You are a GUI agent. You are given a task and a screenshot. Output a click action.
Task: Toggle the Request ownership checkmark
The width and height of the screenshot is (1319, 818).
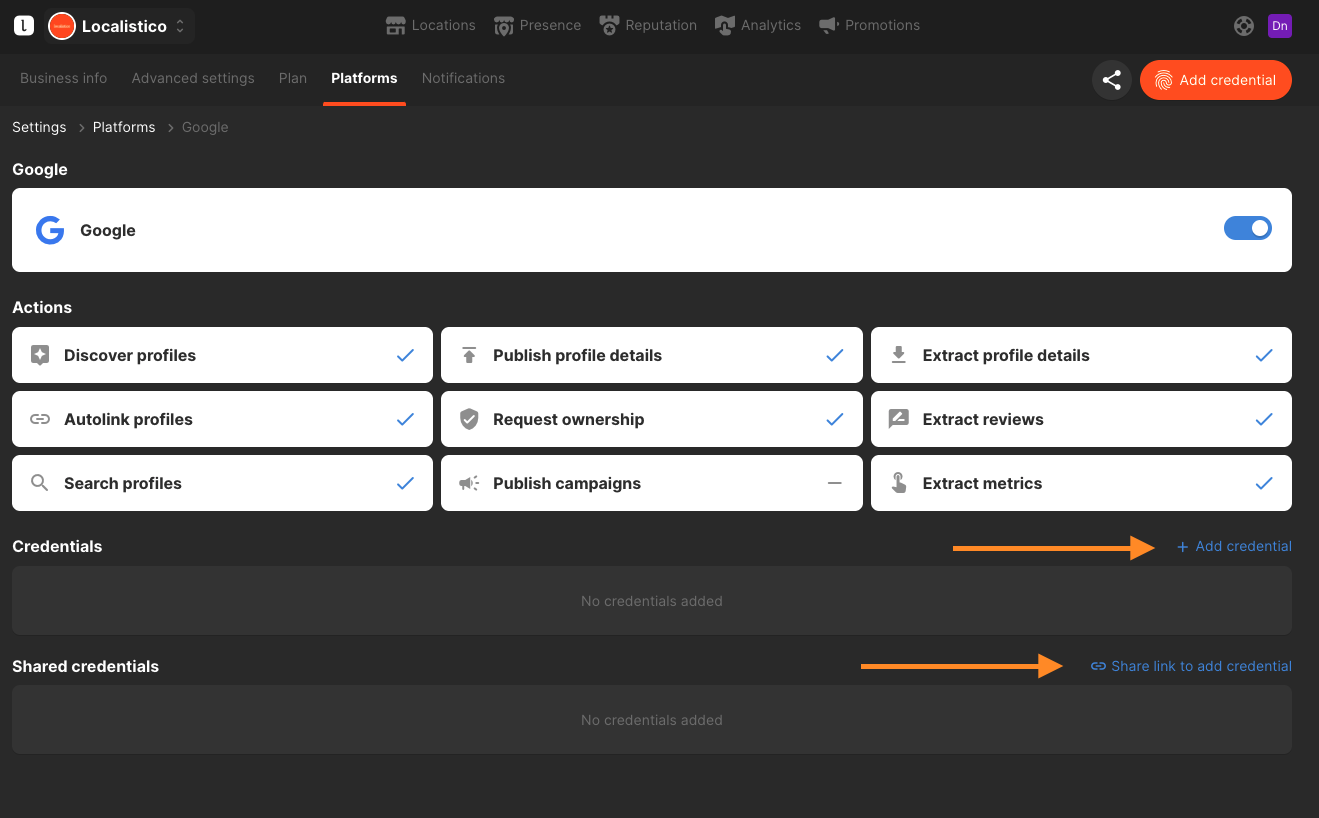click(835, 419)
